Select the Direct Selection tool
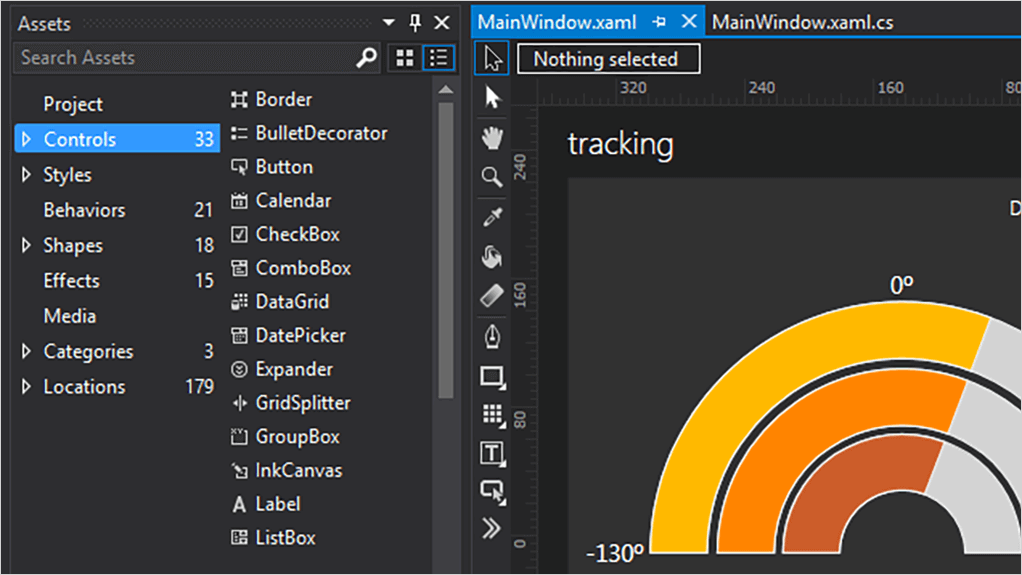 point(491,97)
